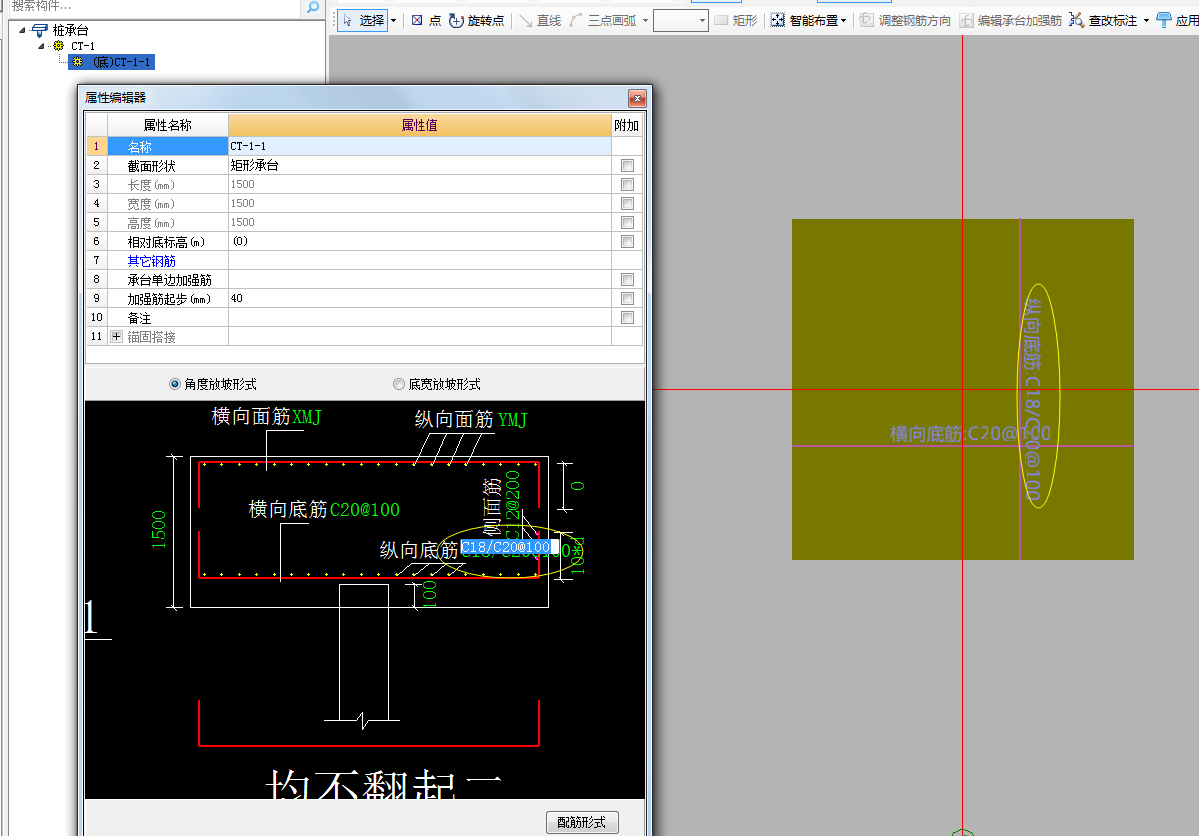Tick the 截面形状 附加 checkbox
This screenshot has height=836, width=1199.
(x=628, y=165)
